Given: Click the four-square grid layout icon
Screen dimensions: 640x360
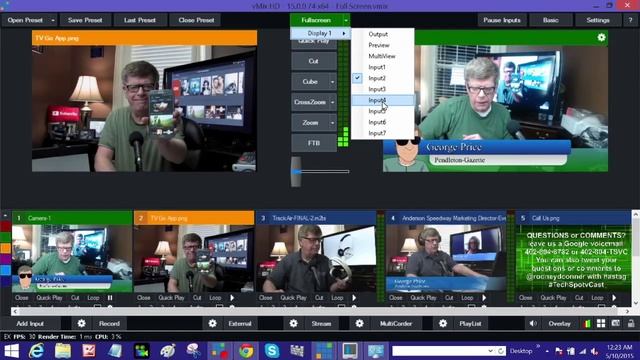Looking at the screenshot, I should coord(601,324).
